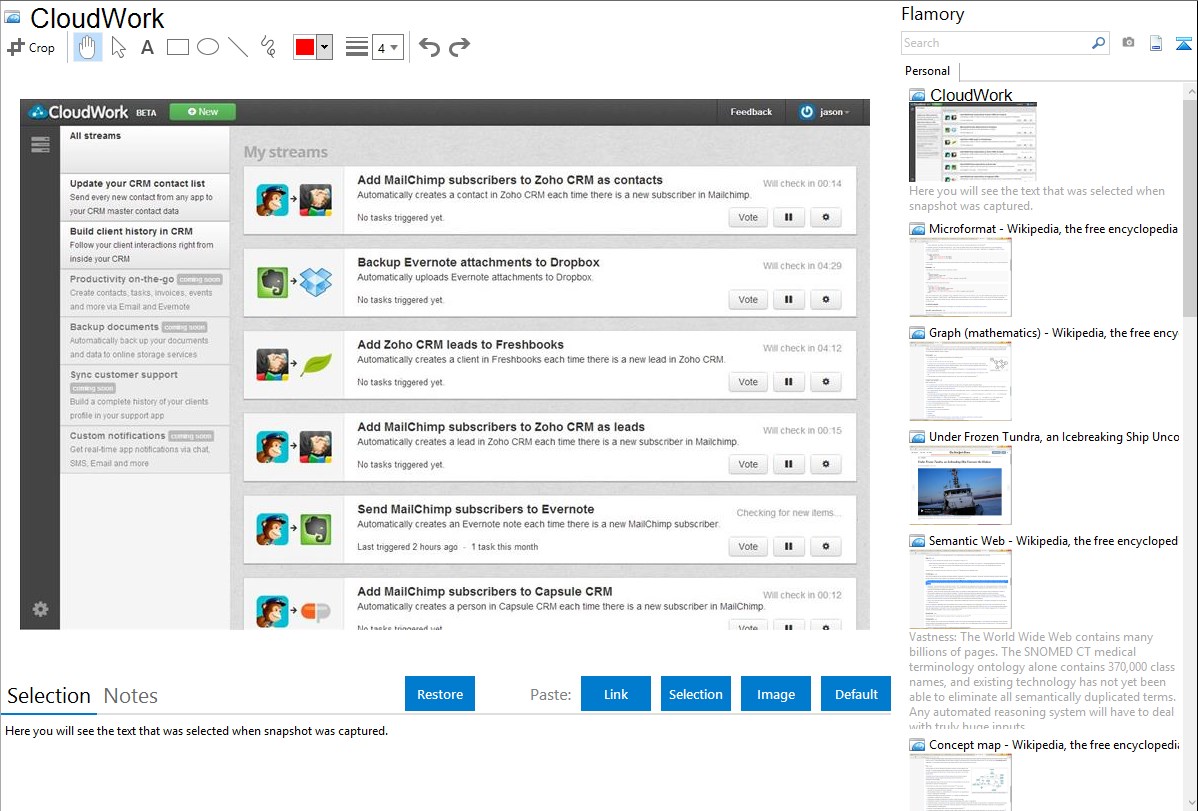
Task: Open the Semantic Web snapshot thumbnail
Action: pyautogui.click(x=960, y=589)
